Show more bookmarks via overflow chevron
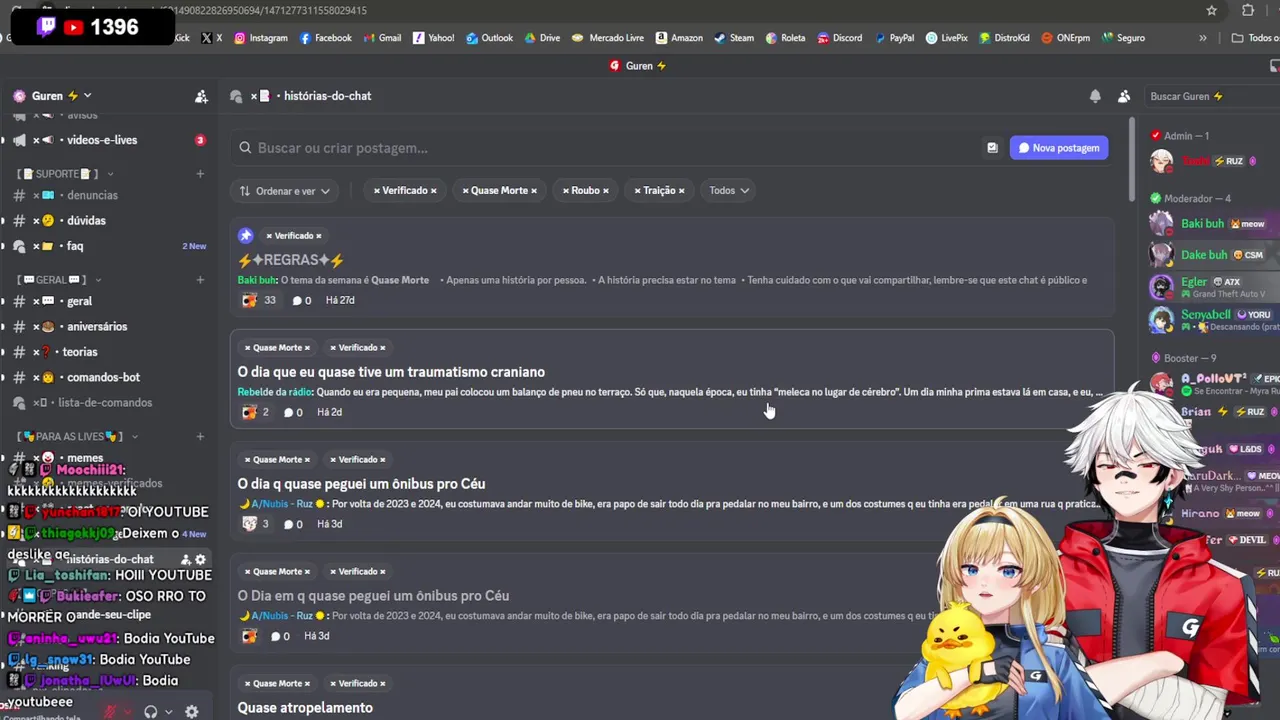The width and height of the screenshot is (1280, 720). click(x=1203, y=38)
